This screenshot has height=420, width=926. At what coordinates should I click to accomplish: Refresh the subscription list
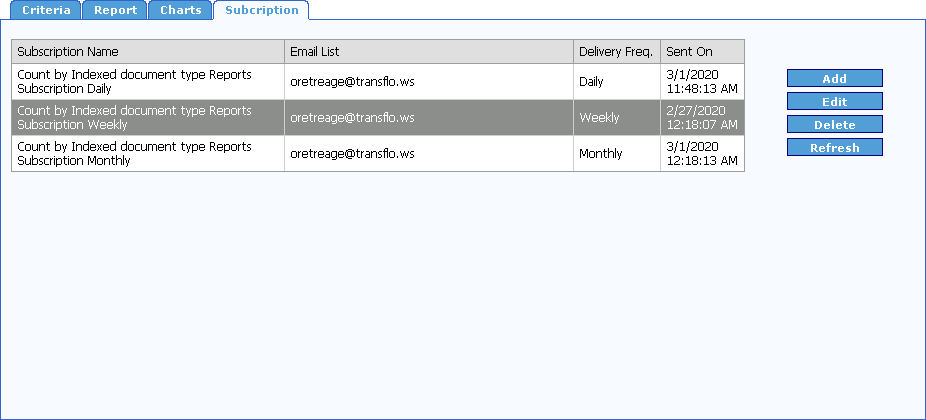click(834, 148)
